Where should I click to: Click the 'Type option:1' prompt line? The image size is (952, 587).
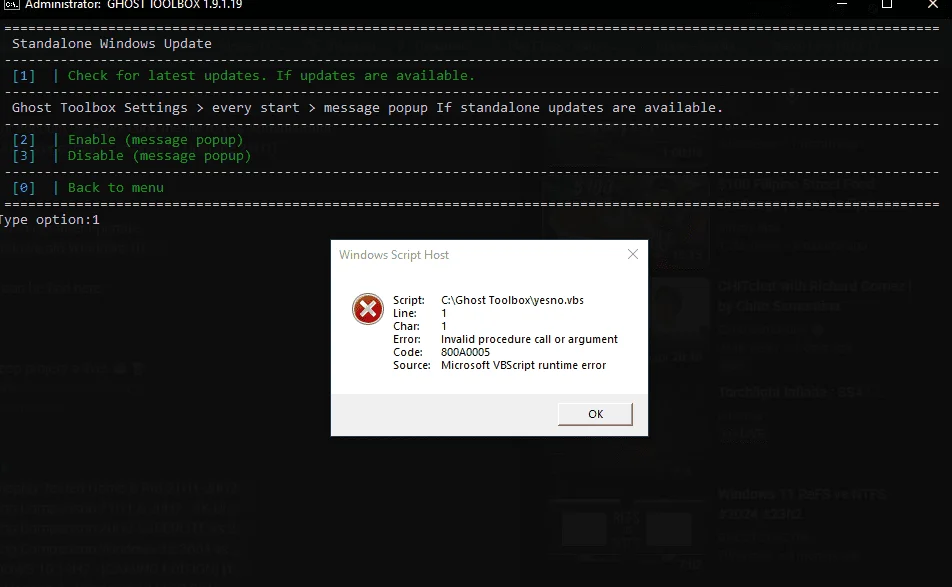pos(50,220)
